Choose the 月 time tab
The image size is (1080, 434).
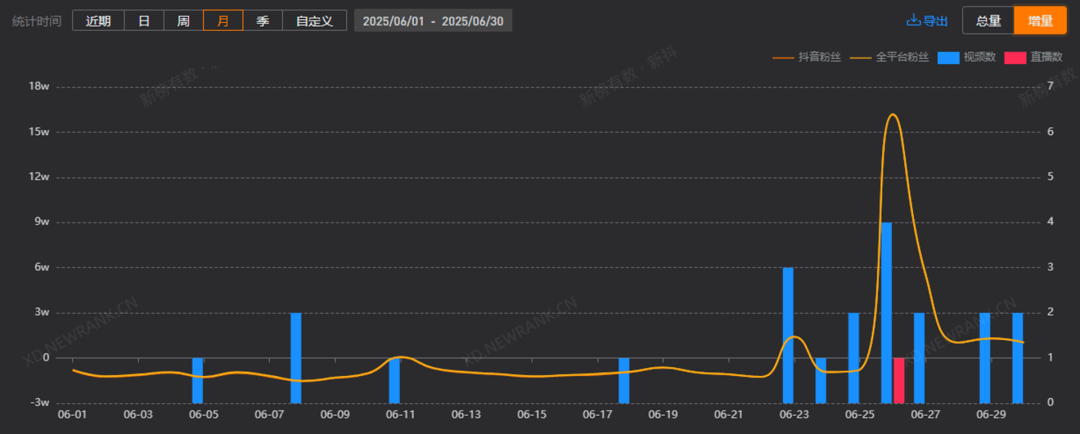tap(223, 21)
